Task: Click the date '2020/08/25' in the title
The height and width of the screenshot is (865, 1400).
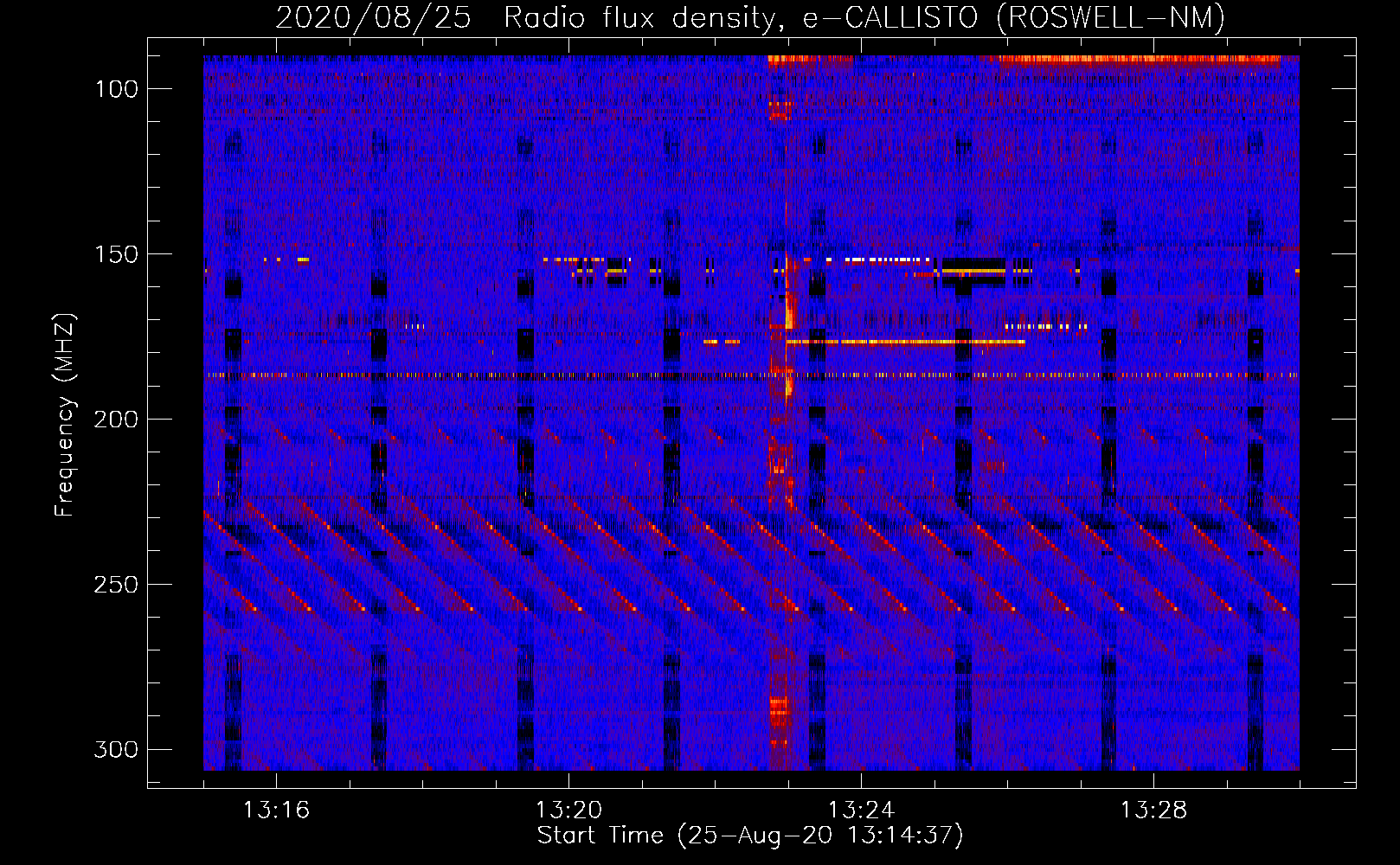Action: click(374, 17)
